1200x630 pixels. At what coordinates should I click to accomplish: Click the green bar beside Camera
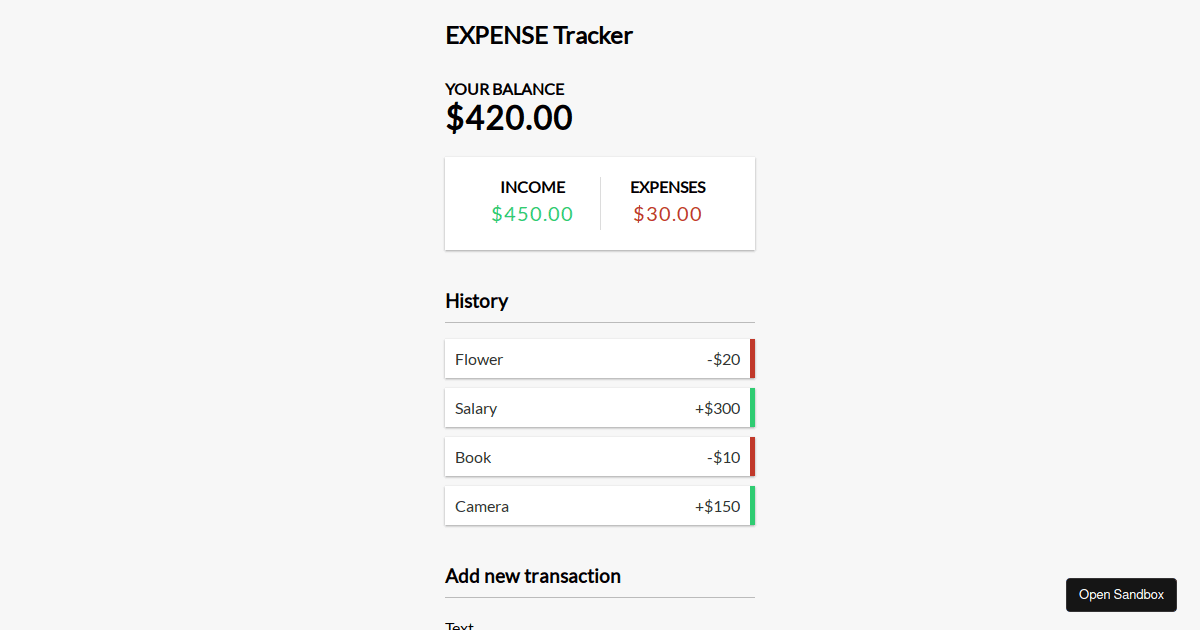click(752, 506)
